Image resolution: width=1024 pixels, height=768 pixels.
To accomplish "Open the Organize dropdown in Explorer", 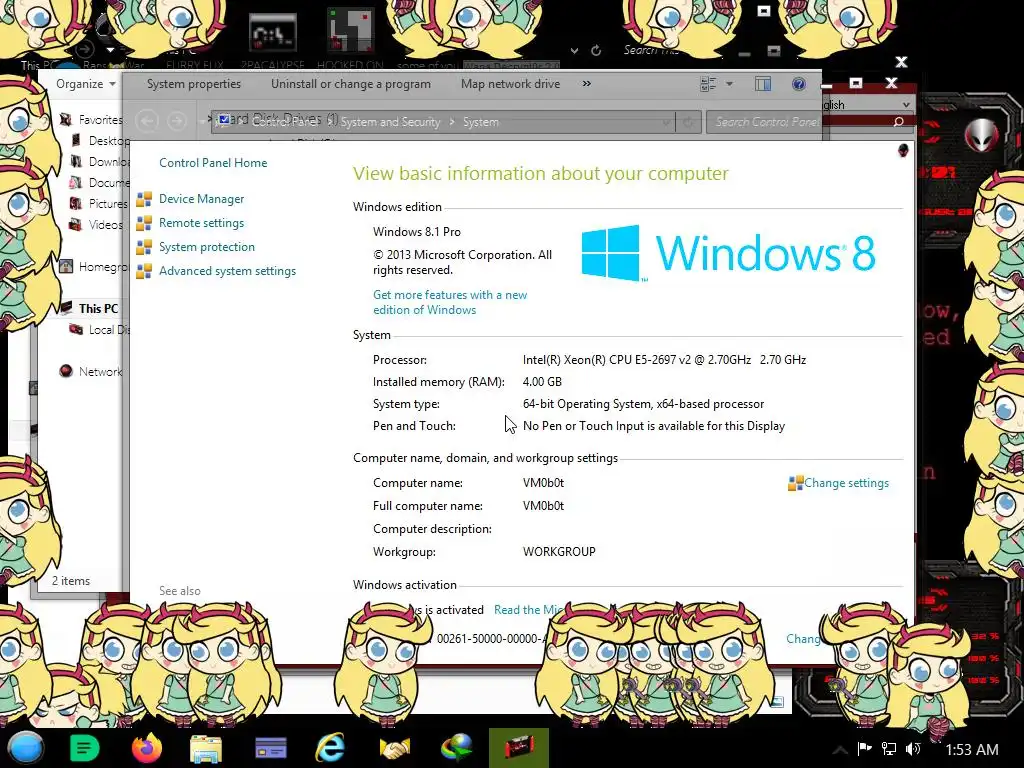I will click(x=86, y=84).
